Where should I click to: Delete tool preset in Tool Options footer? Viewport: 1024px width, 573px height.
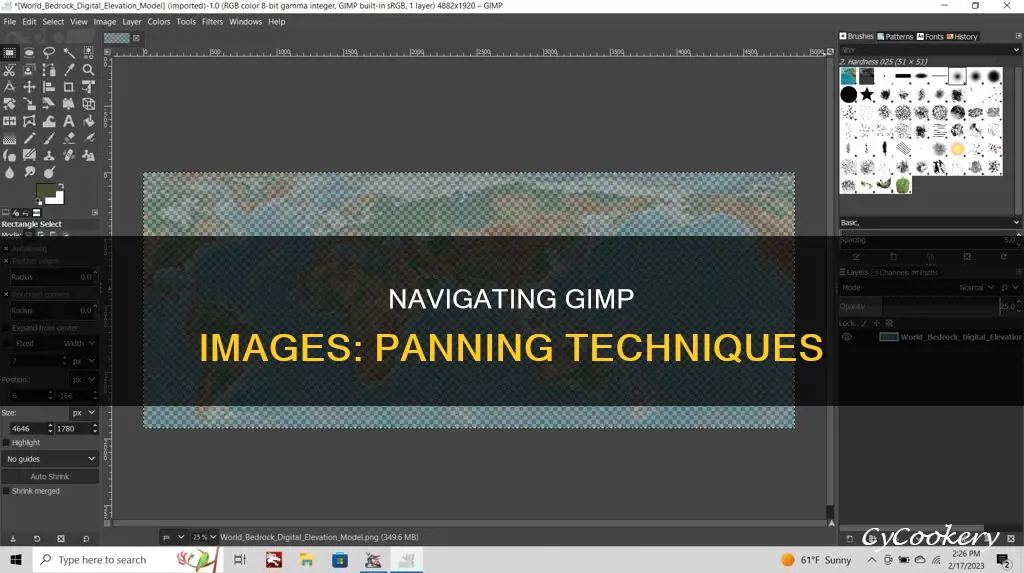[61, 539]
